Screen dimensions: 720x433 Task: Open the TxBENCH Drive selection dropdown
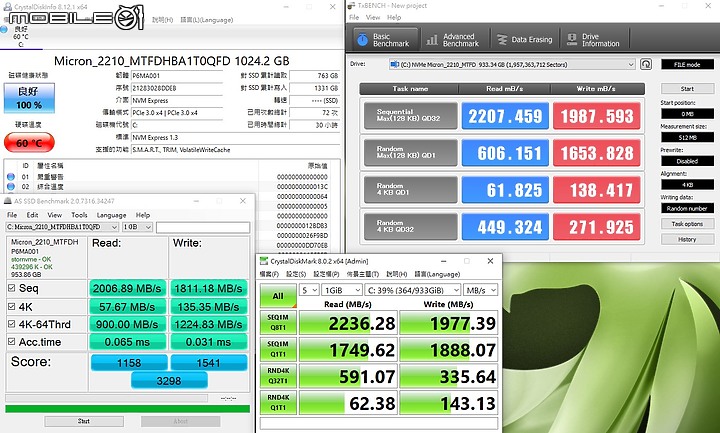tap(512, 64)
